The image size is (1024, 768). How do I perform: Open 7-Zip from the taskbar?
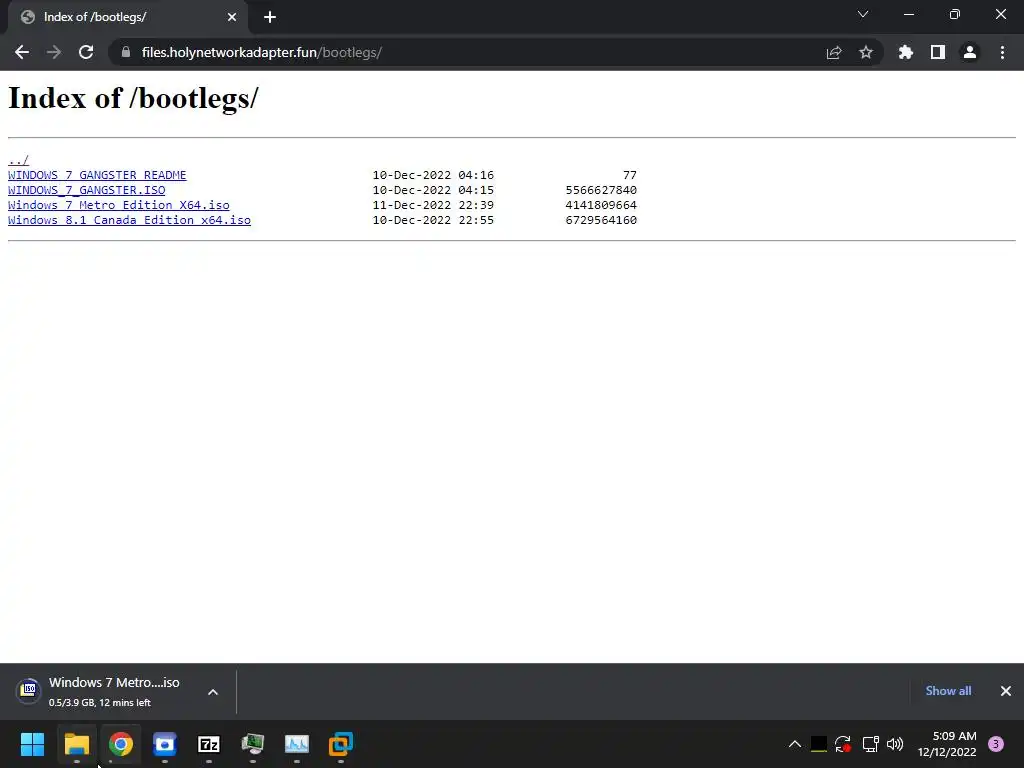tap(209, 744)
